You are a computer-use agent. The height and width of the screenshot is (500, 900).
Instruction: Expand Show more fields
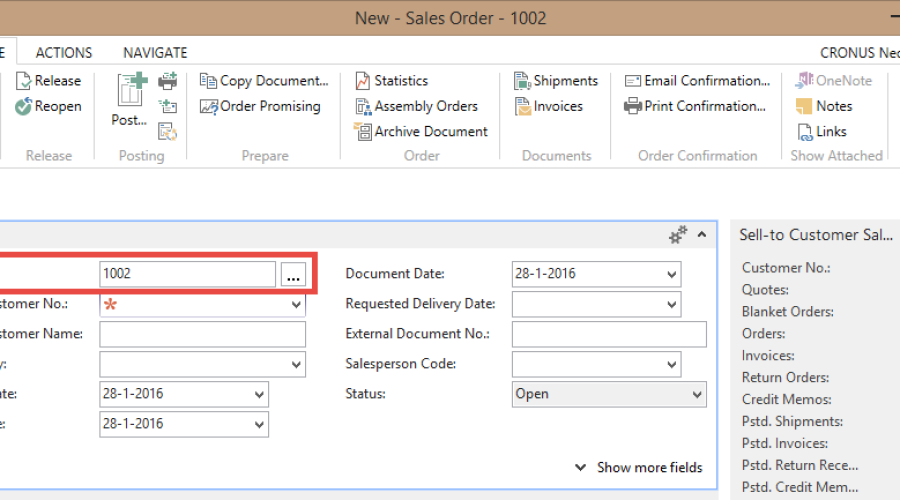(x=639, y=467)
